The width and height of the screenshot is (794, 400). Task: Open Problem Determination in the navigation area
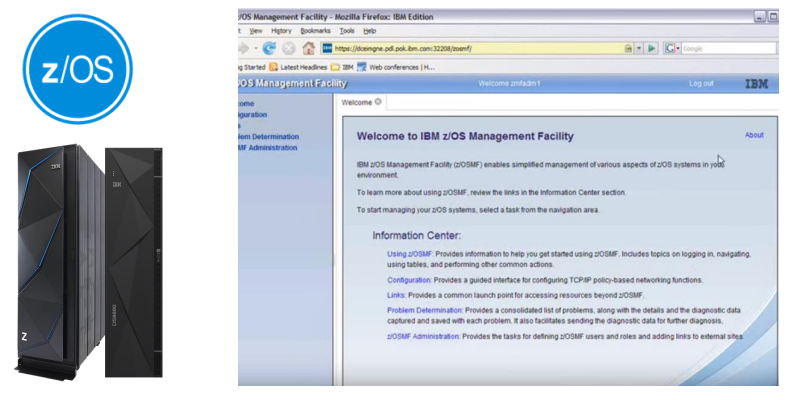tap(268, 137)
